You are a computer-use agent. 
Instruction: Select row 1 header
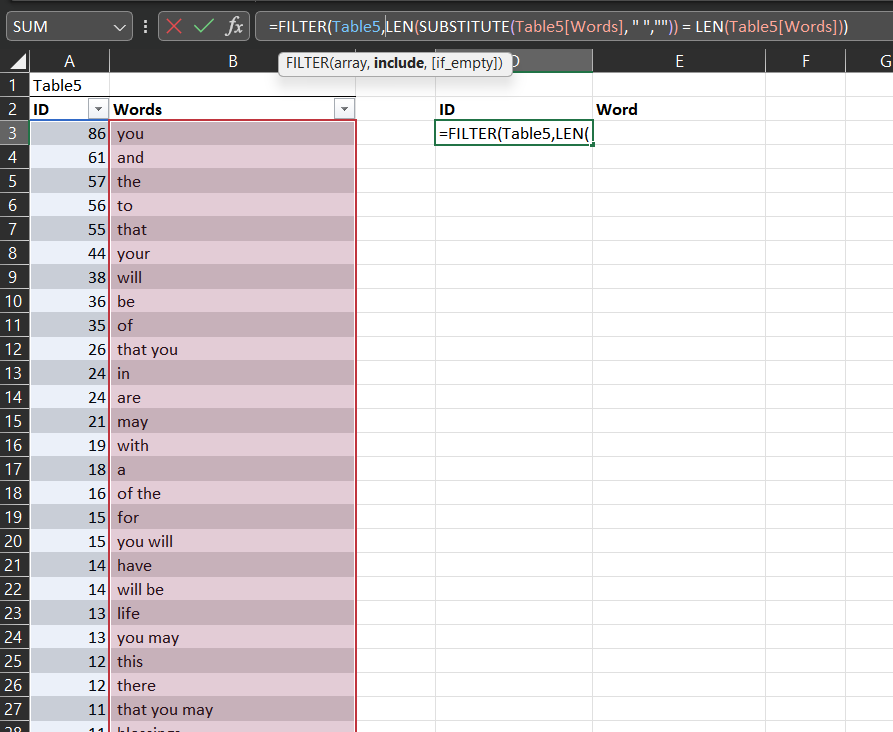pyautogui.click(x=14, y=85)
